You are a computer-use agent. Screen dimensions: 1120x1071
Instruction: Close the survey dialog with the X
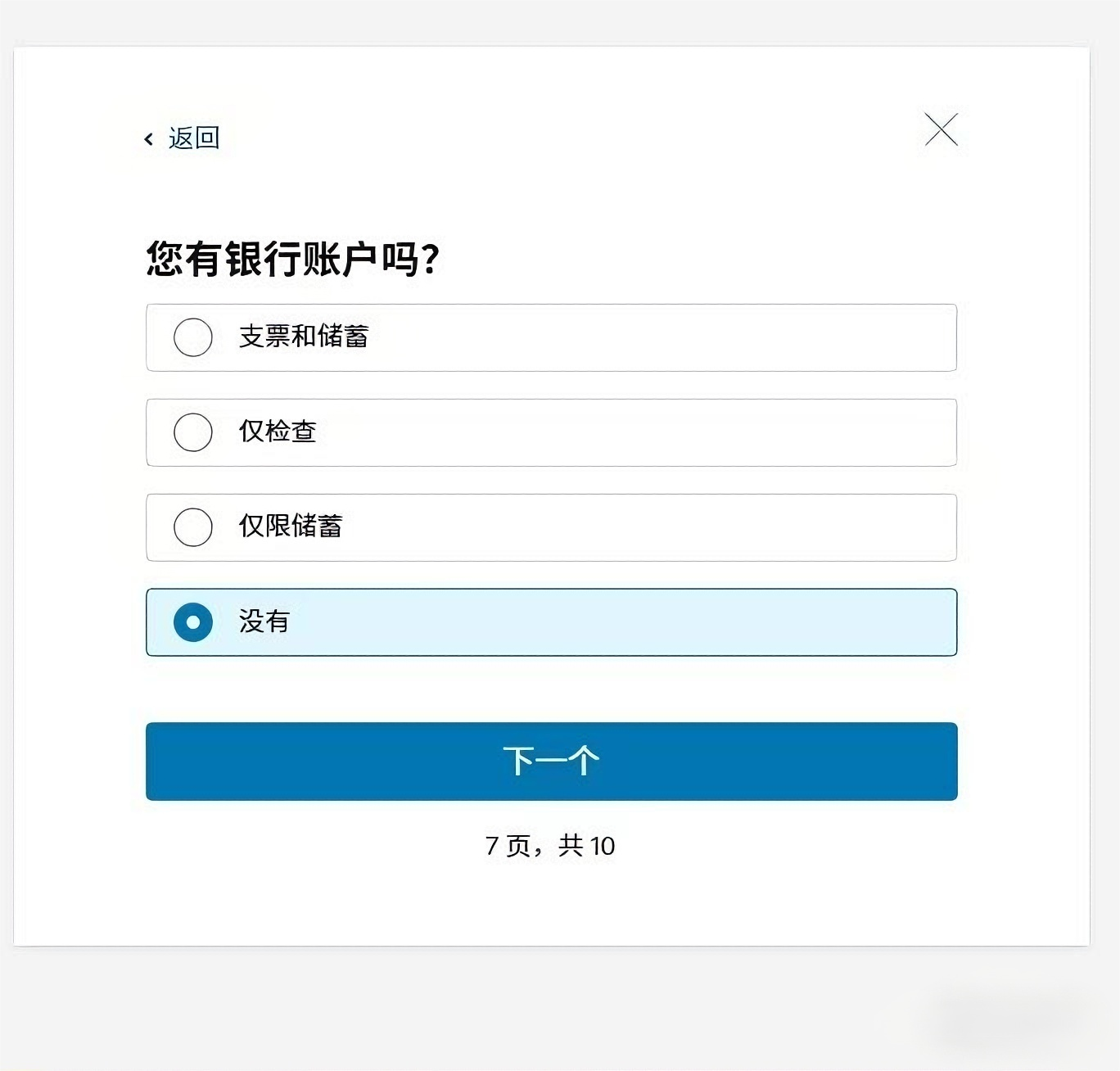click(x=941, y=129)
